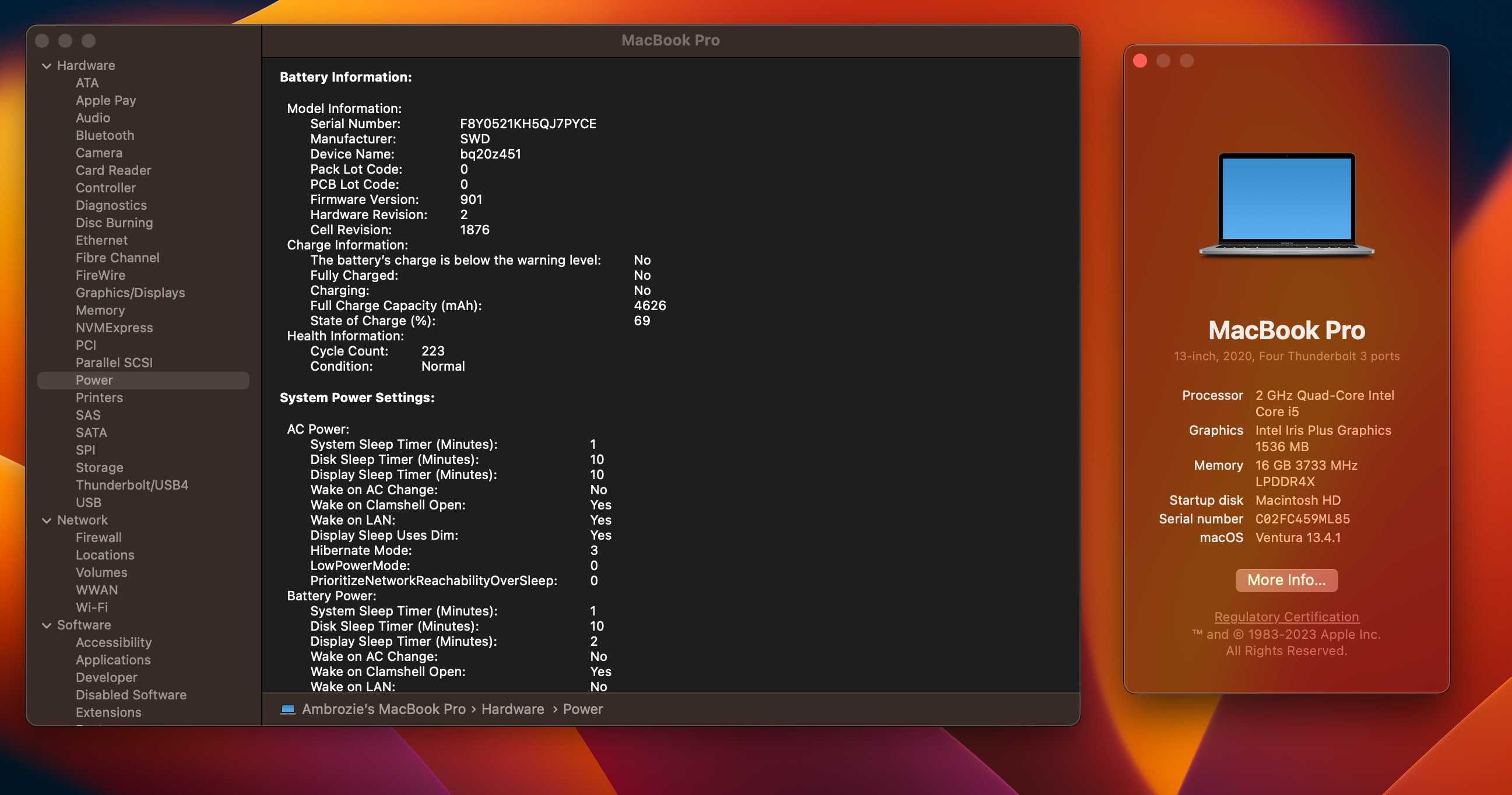Click Power in the path bar

pyautogui.click(x=583, y=709)
